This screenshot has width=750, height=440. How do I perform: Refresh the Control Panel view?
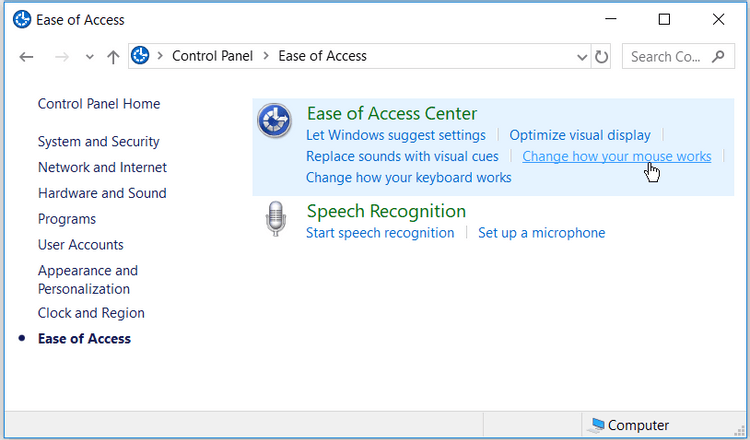tap(601, 57)
